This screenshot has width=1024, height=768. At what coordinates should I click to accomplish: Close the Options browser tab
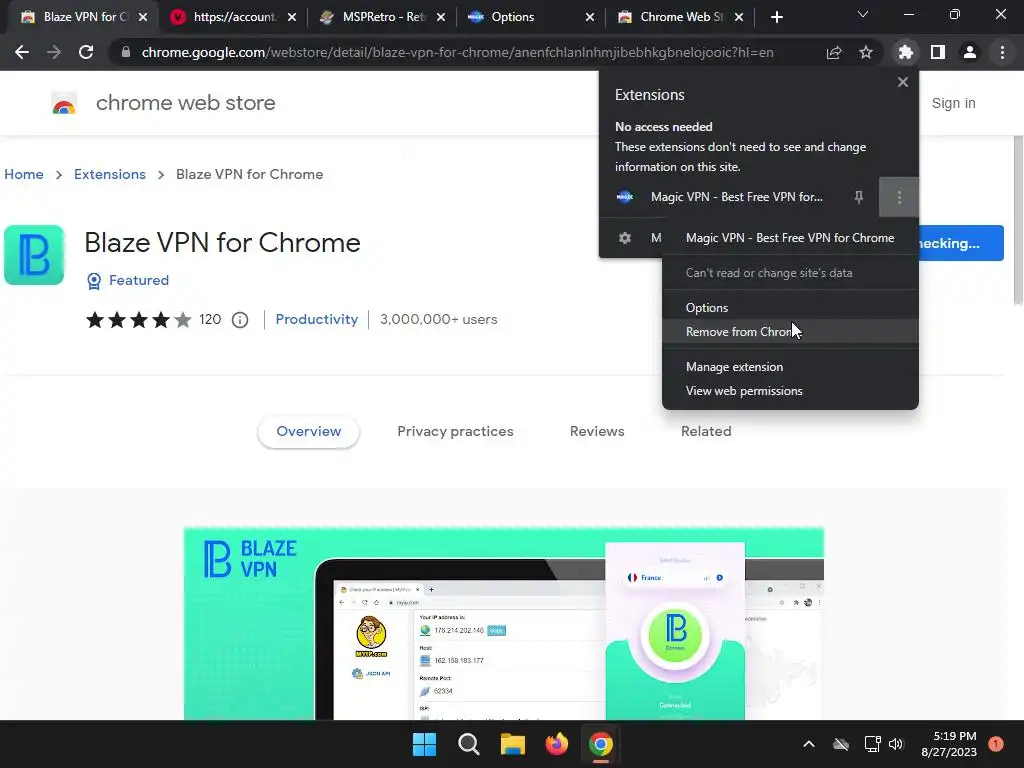(x=590, y=18)
